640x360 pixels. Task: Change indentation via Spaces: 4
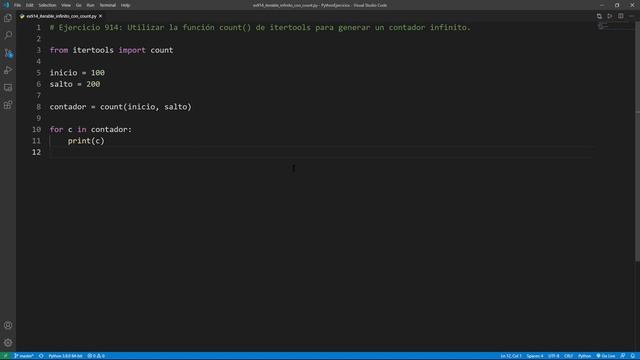click(535, 356)
